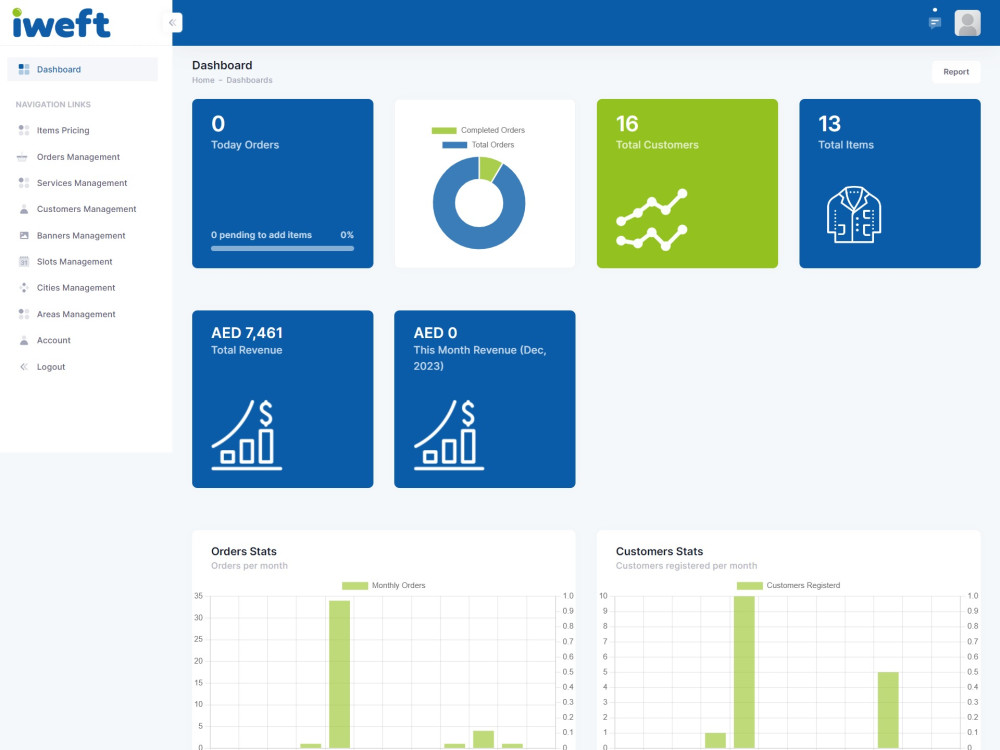Toggle the Completed Orders legend swatch
The width and height of the screenshot is (1000, 750).
[x=444, y=130]
